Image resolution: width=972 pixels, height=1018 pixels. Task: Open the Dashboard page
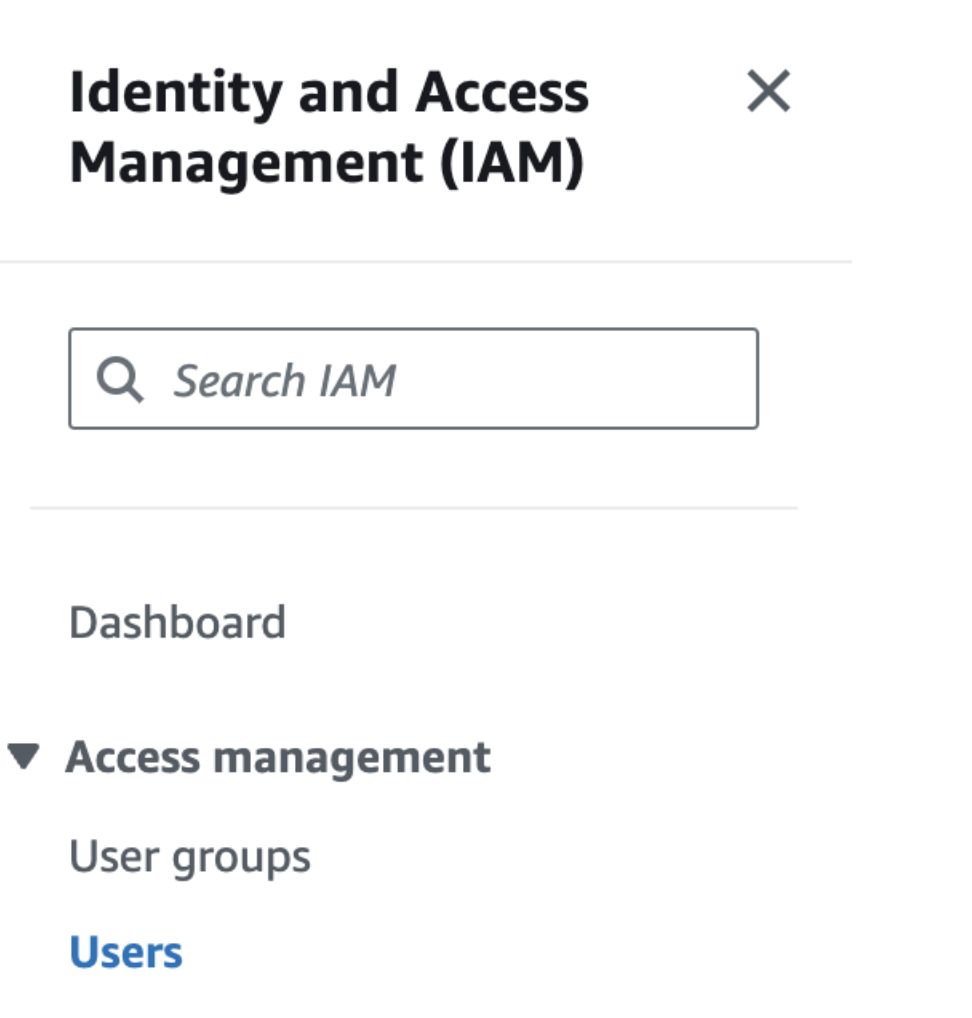tap(177, 623)
